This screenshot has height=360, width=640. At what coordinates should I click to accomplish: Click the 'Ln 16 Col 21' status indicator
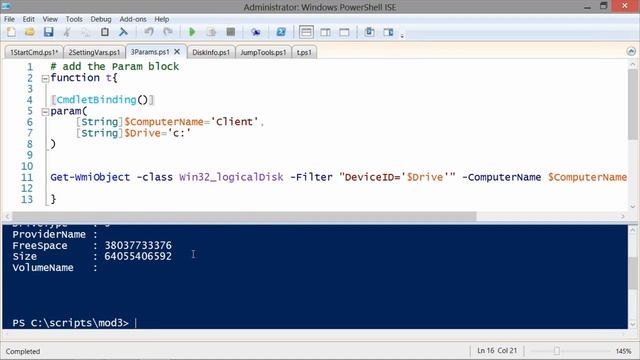(497, 351)
